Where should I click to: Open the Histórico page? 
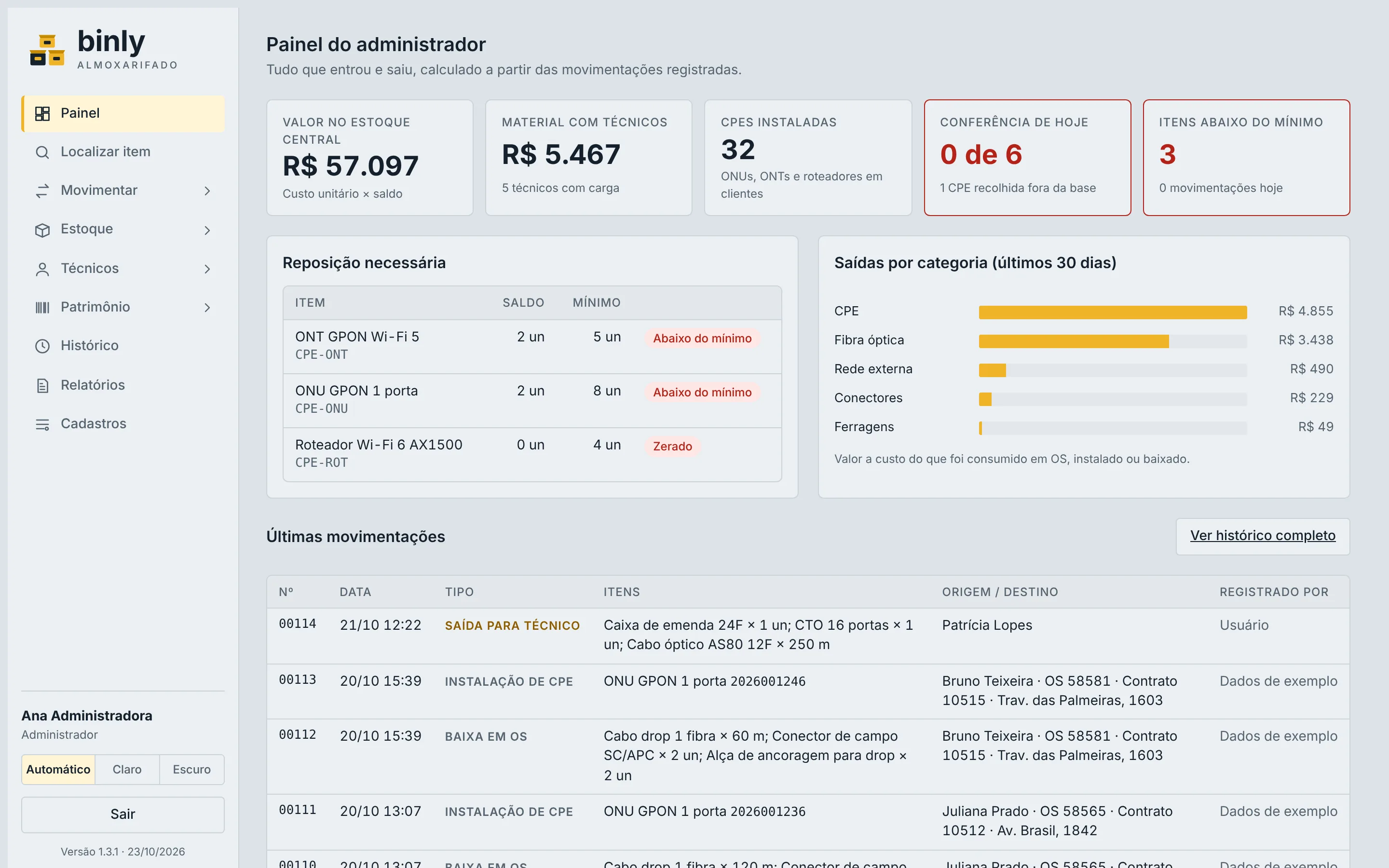[123, 346]
